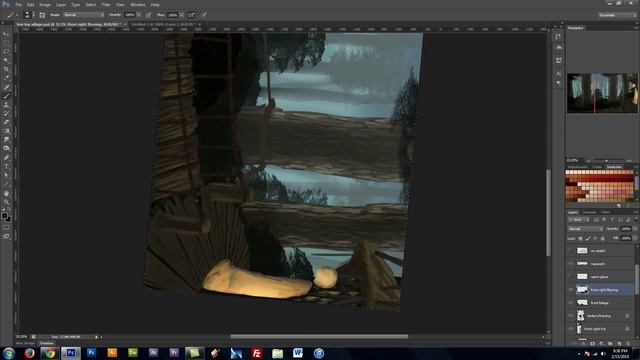The height and width of the screenshot is (360, 640).
Task: Open the layer filter Kind dropdown
Action: [578, 220]
